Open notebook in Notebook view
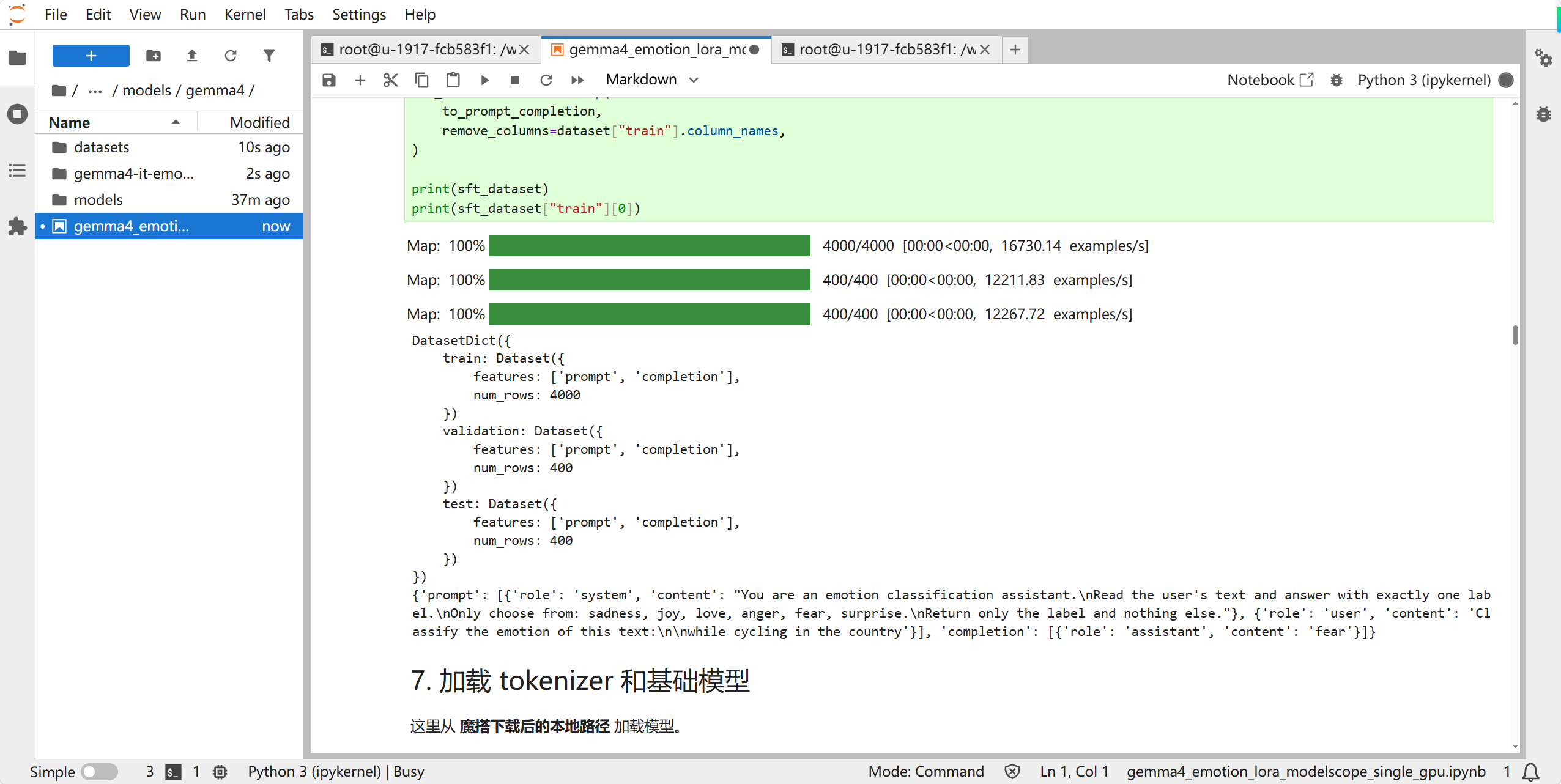 1270,80
